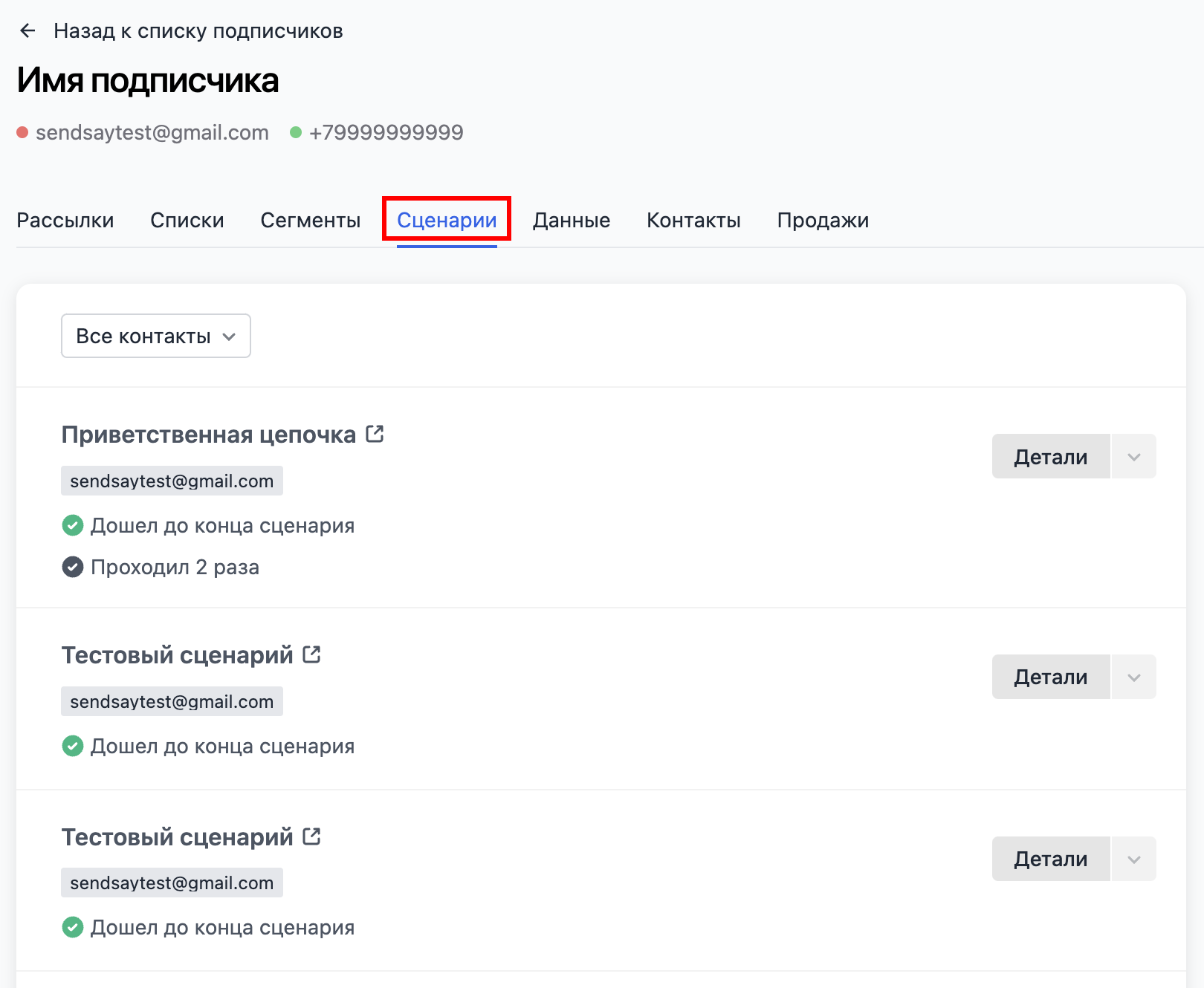The height and width of the screenshot is (988, 1204).
Task: Open the Все контакты dropdown
Action: 156,336
